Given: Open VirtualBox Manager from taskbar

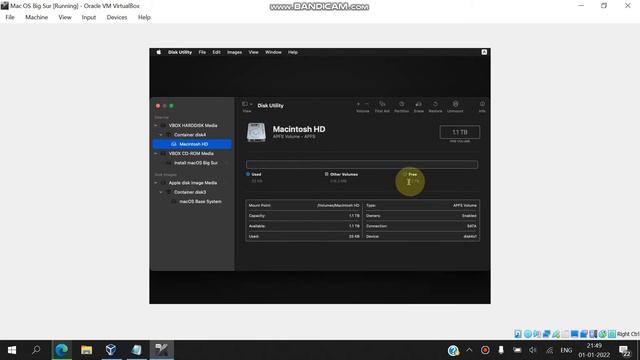Looking at the screenshot, I should coord(111,350).
